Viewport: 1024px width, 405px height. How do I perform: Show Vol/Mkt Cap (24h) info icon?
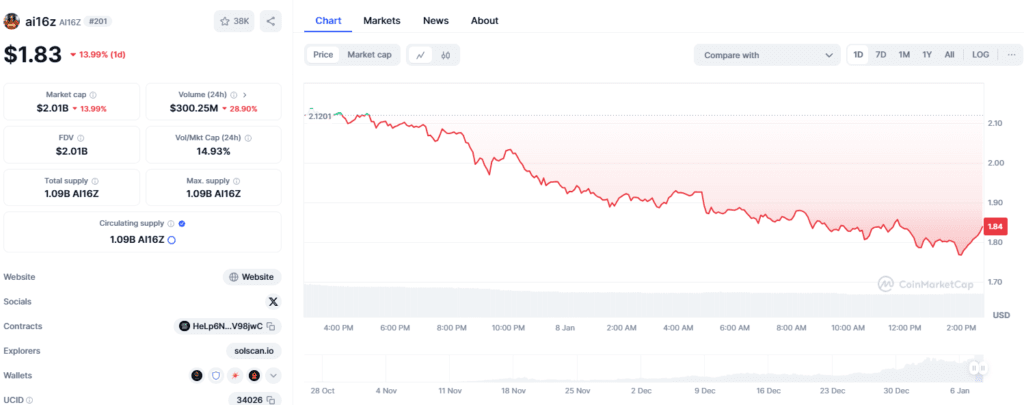(248, 138)
